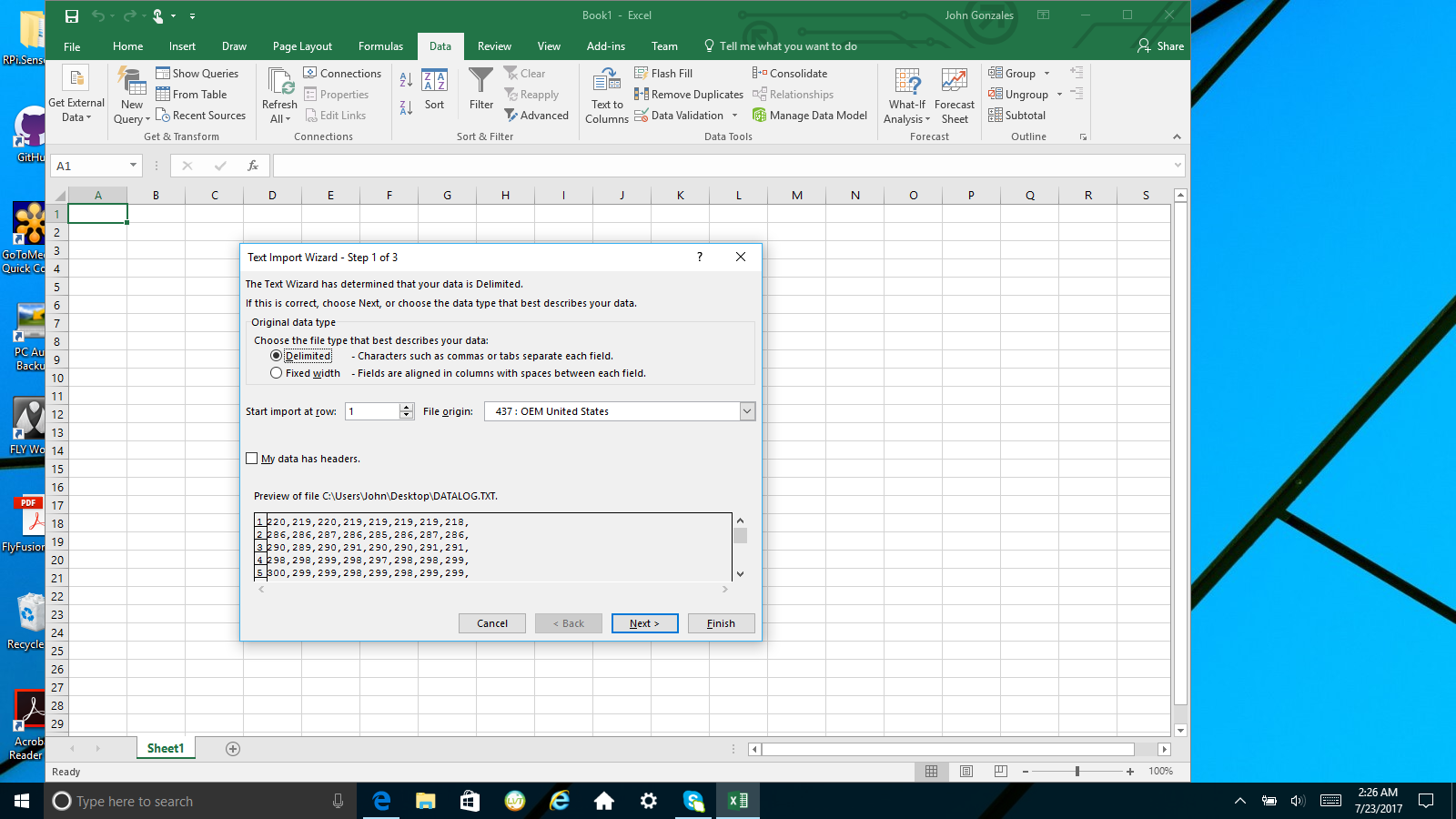Switch to the Formulas ribbon tab
Viewport: 1456px width, 819px height.
coord(380,45)
